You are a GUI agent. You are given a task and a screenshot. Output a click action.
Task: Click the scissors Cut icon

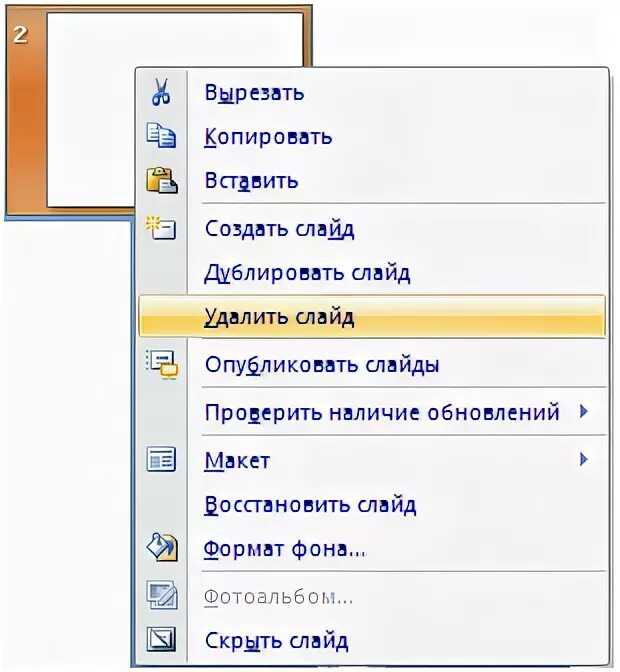pos(161,92)
